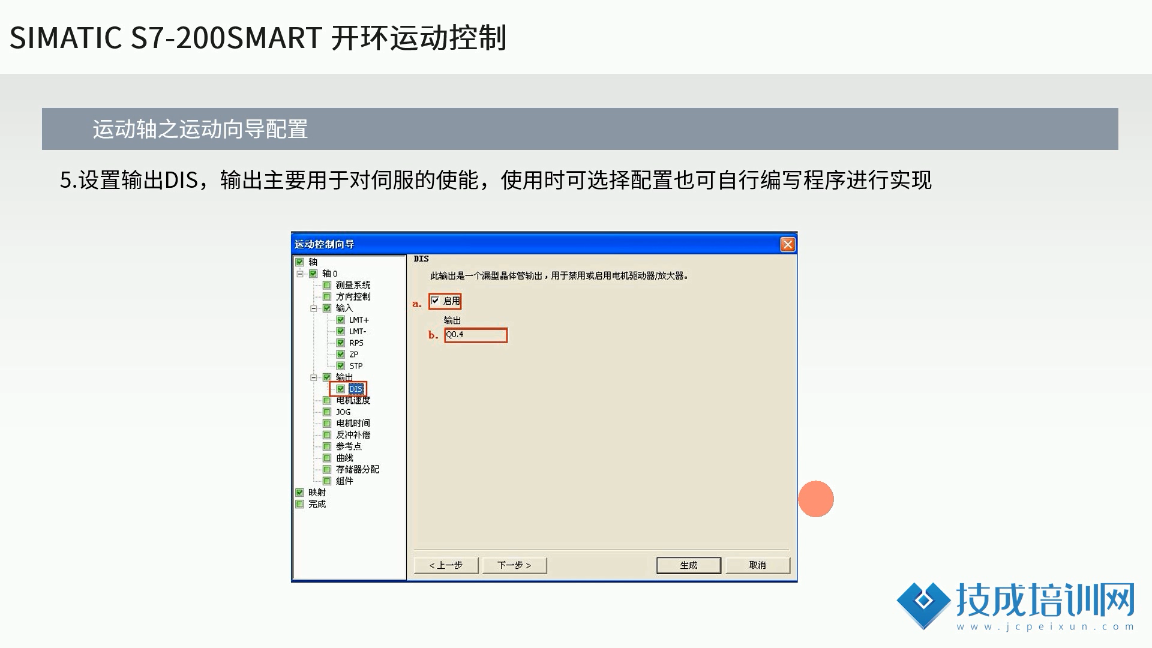Click the green status icon beside LMT-
The image size is (1152, 648).
(341, 331)
